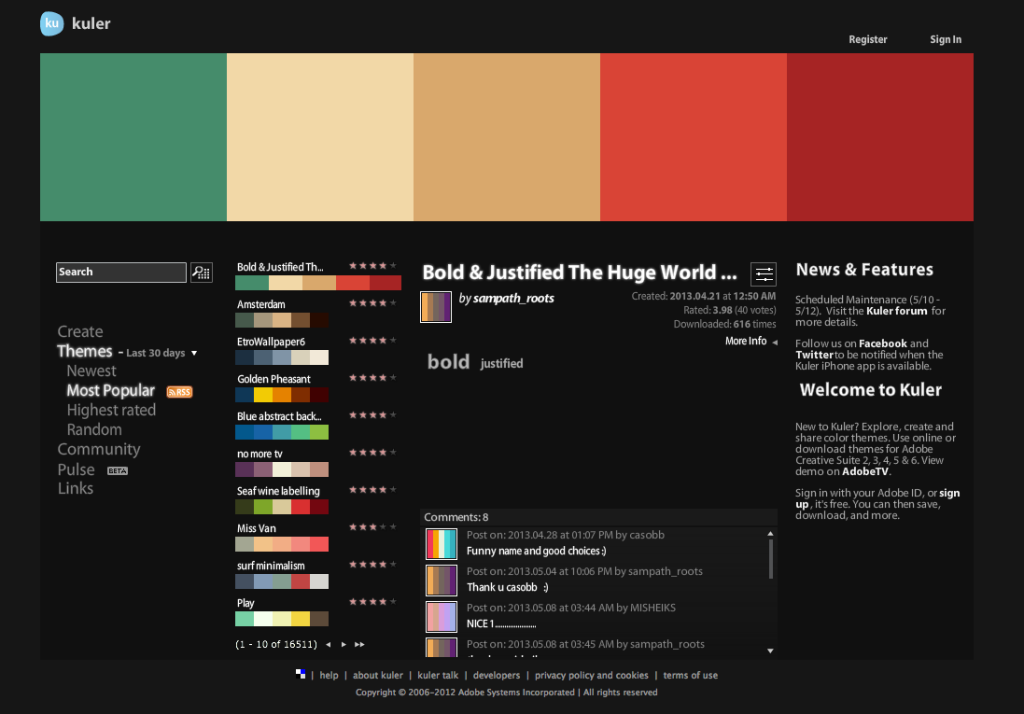
Task: Show Highest rated themes
Action: [x=111, y=410]
